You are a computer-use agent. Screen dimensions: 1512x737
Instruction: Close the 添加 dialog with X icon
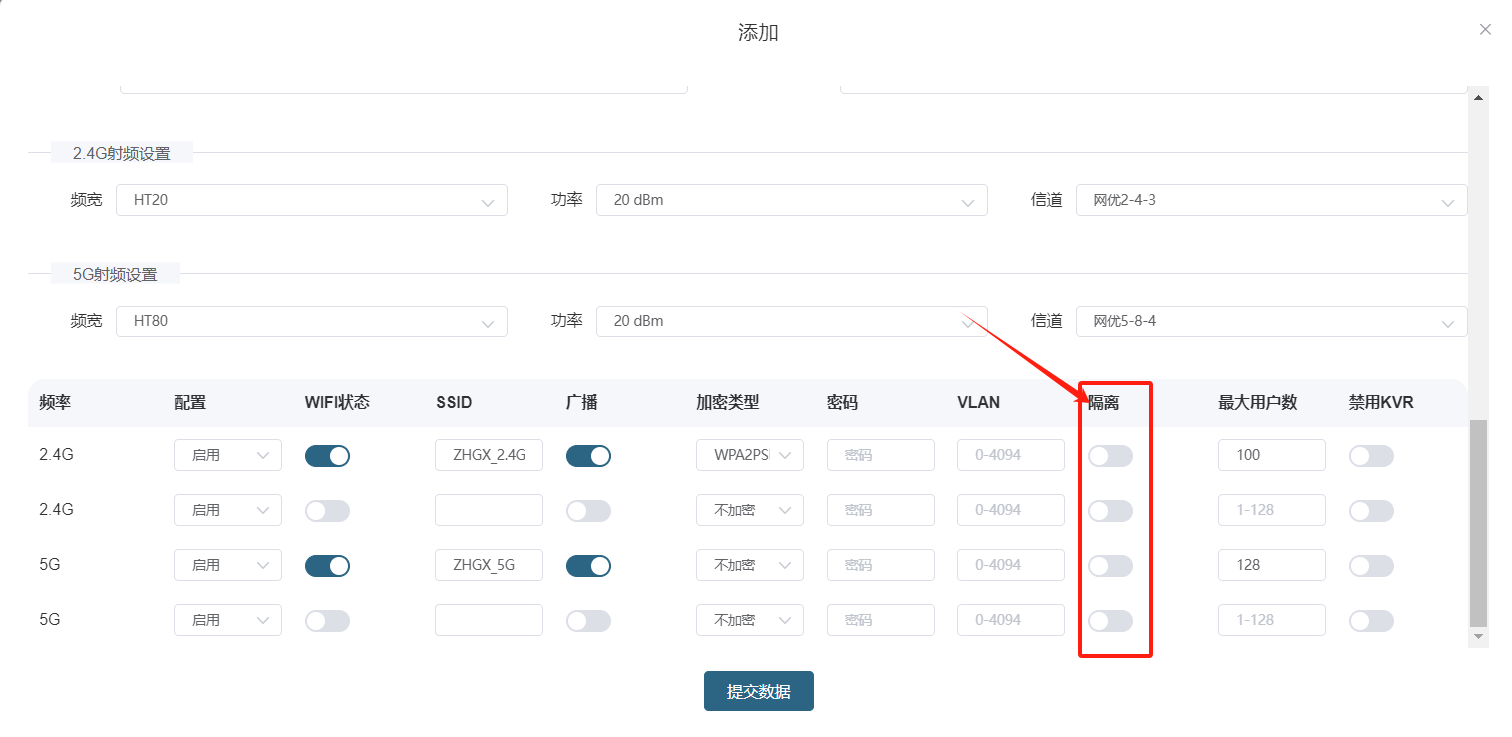coord(1485,30)
